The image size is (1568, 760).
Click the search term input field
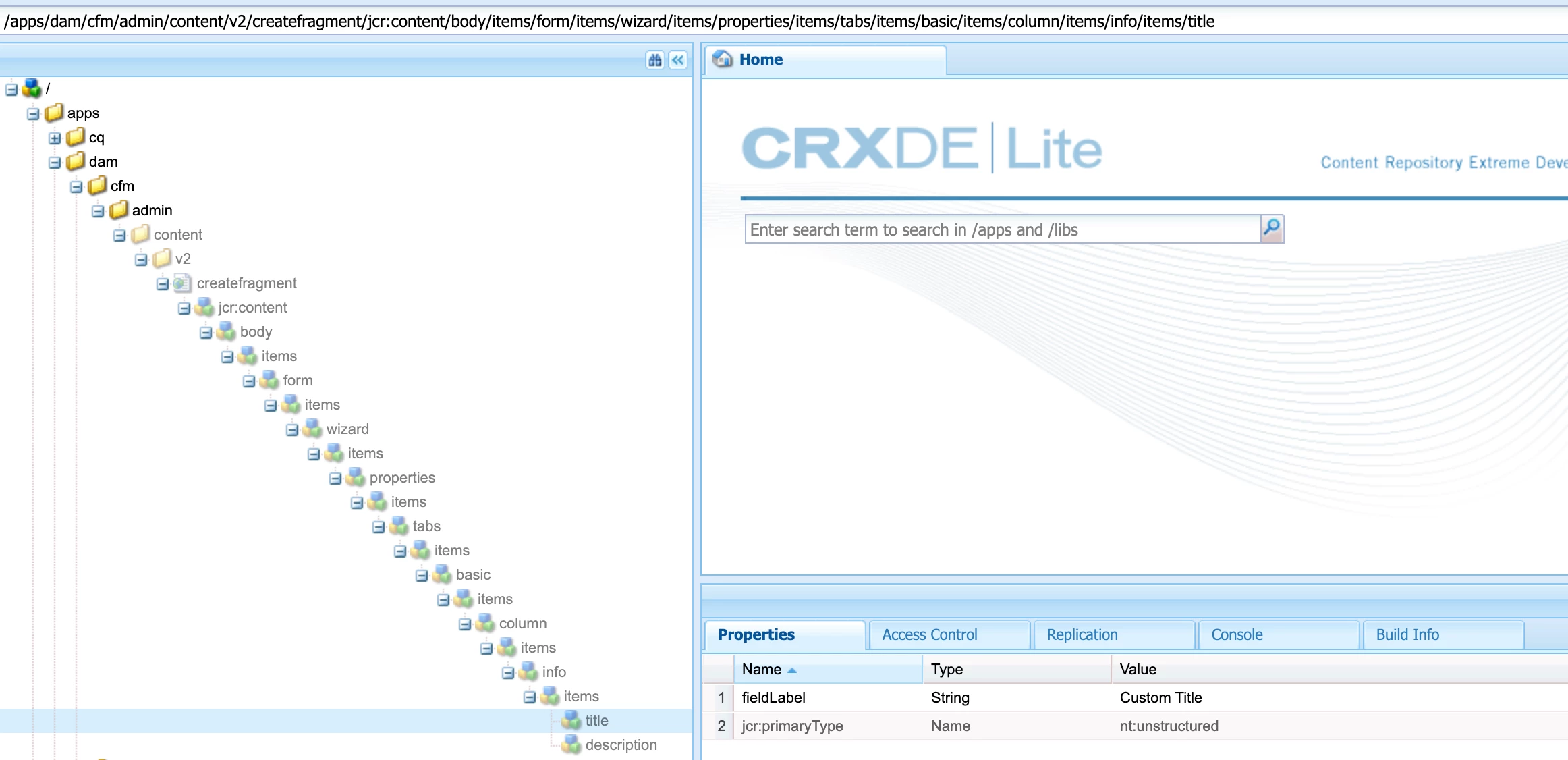click(1001, 230)
